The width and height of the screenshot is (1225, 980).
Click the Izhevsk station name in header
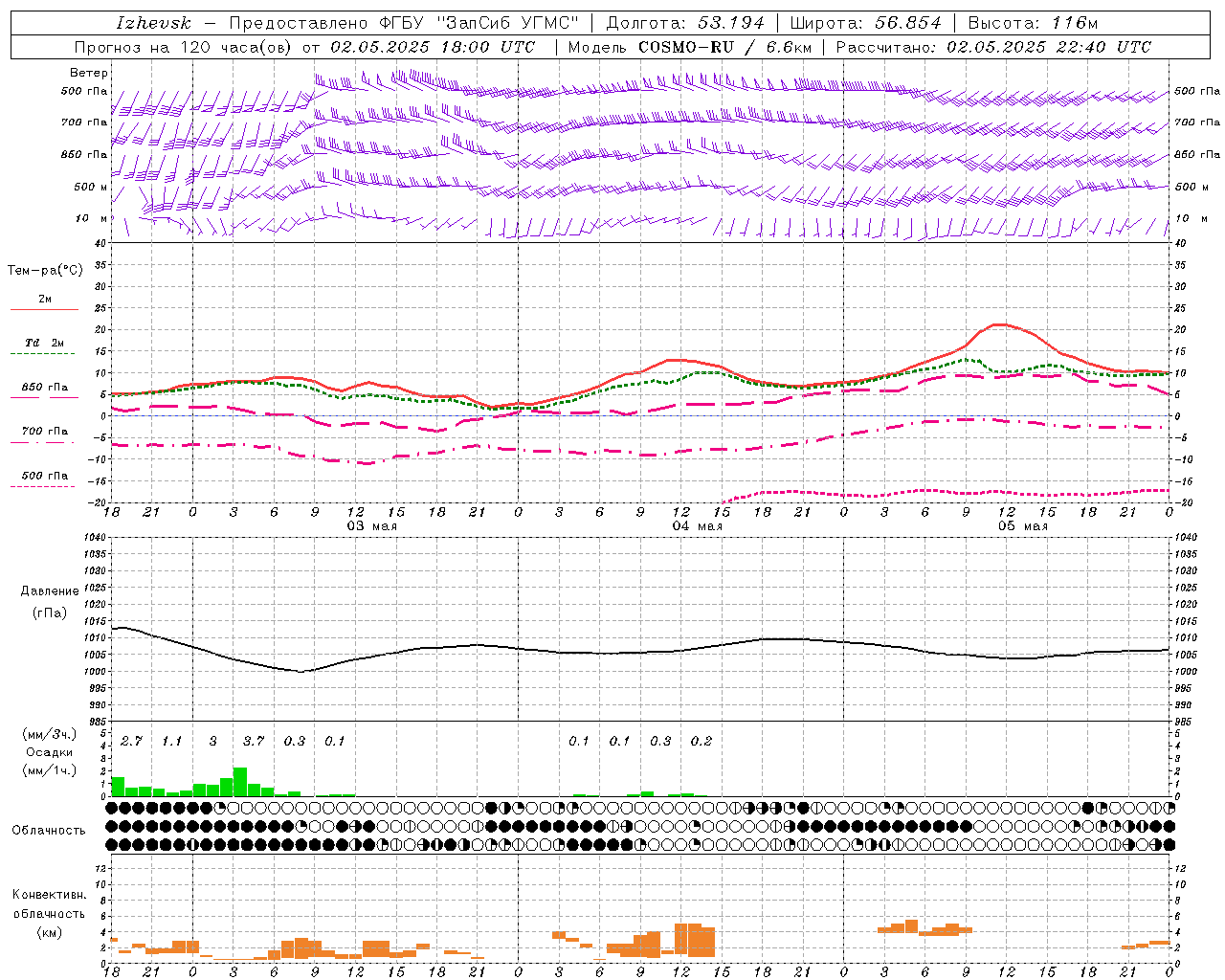point(153,23)
